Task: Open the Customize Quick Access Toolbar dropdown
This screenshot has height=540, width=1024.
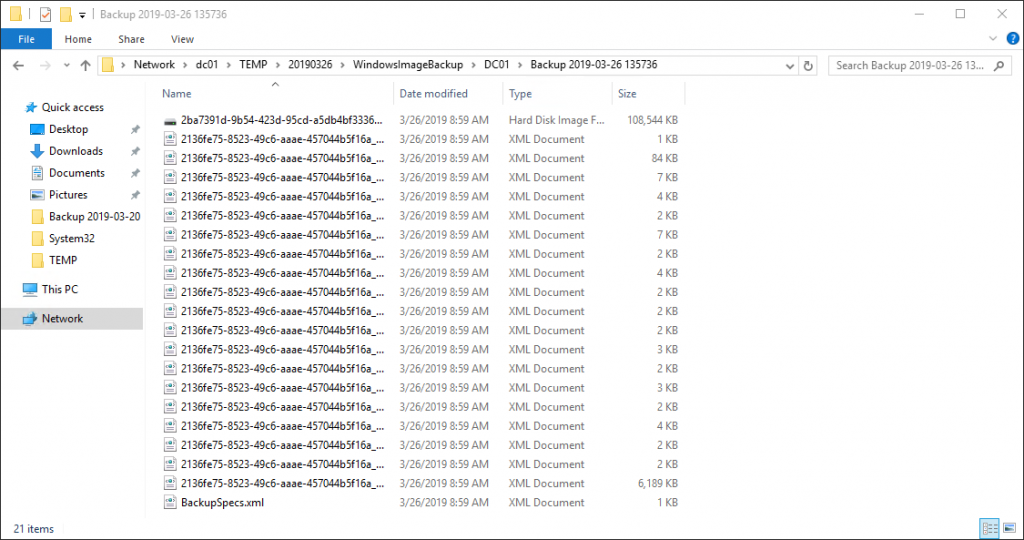Action: pos(82,15)
